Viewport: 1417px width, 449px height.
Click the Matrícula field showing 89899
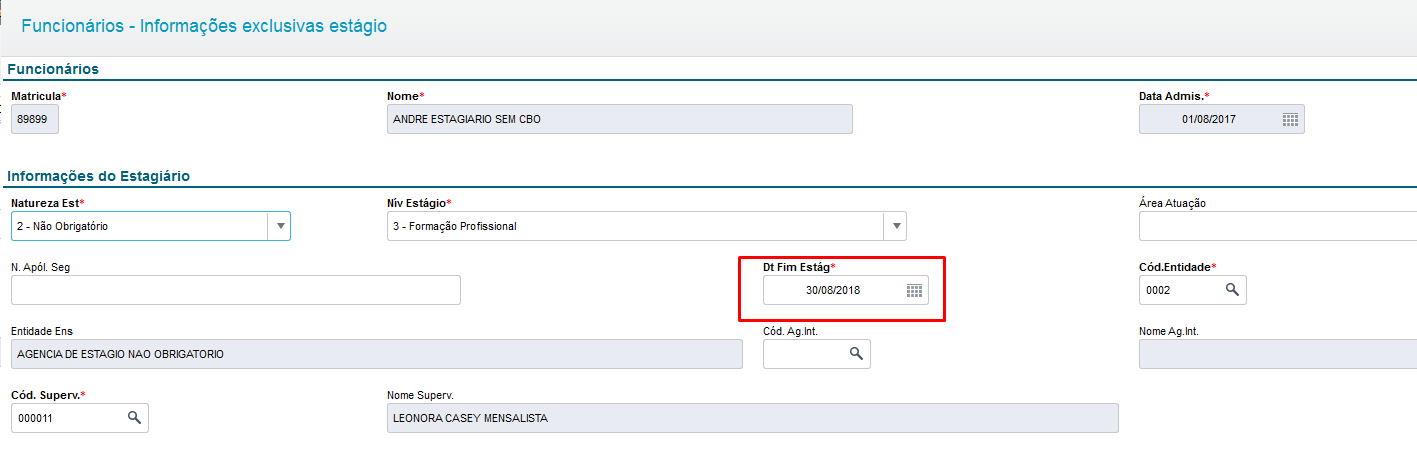pyautogui.click(x=35, y=119)
